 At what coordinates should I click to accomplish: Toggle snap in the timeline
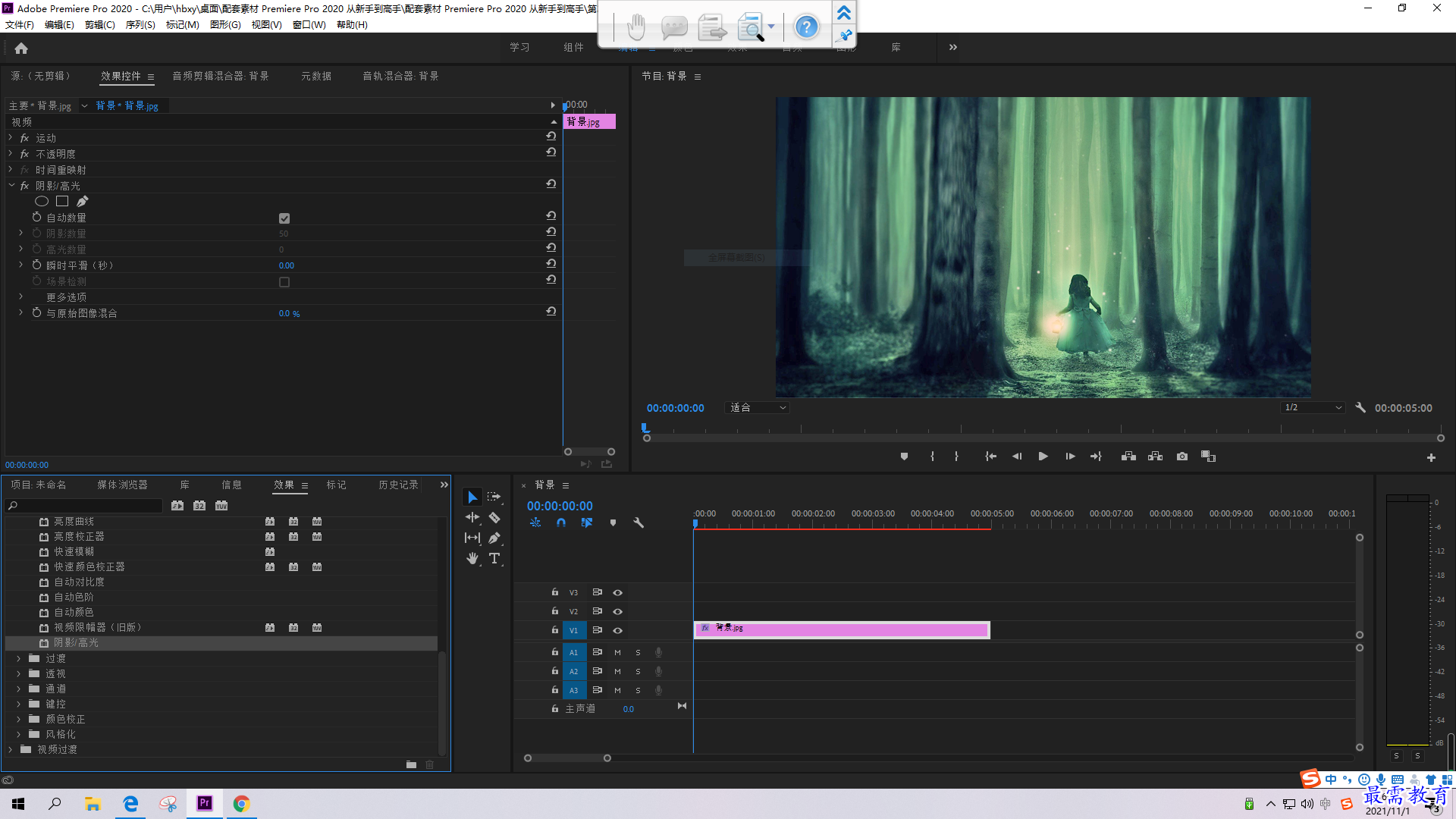click(x=561, y=522)
